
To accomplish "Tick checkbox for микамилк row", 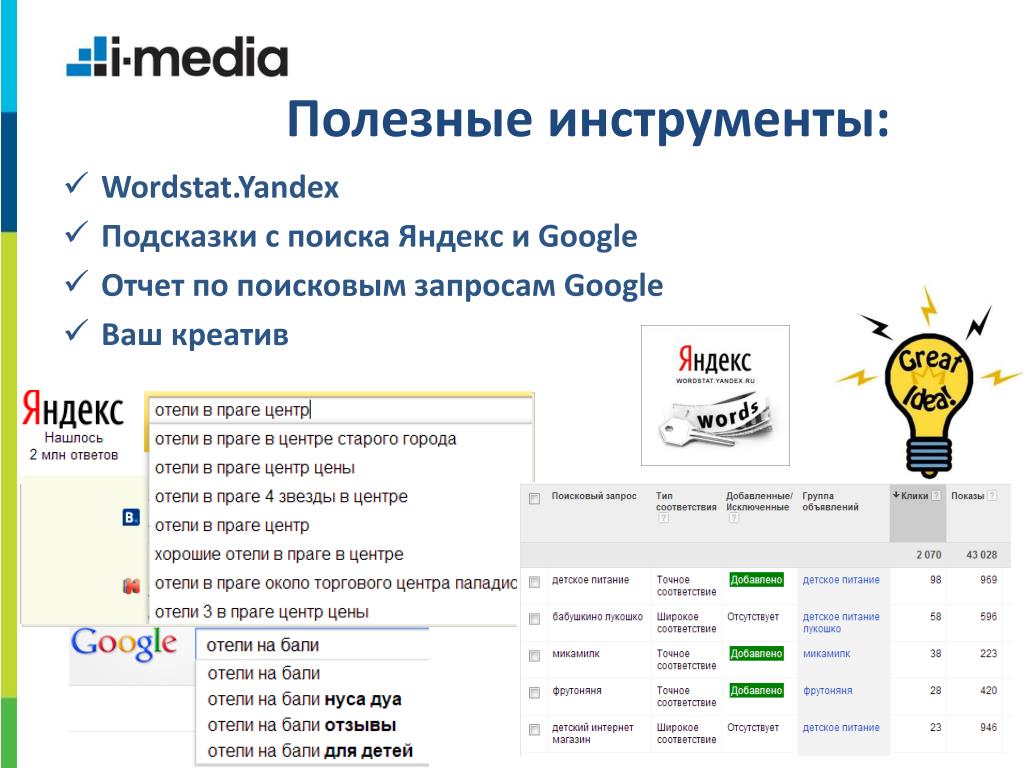I will coord(534,655).
